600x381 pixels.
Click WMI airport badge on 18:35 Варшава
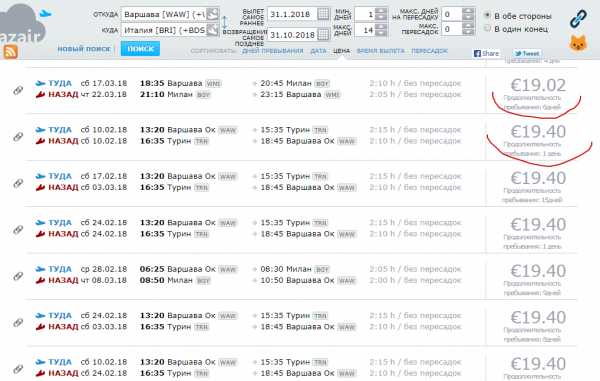tap(213, 83)
